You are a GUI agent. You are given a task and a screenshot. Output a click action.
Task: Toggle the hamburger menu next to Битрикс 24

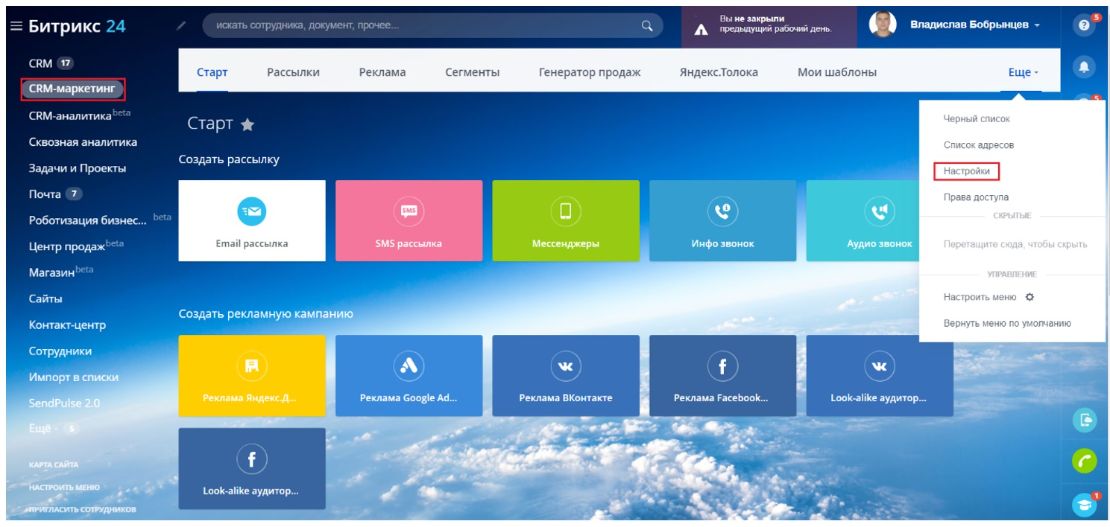tap(16, 26)
